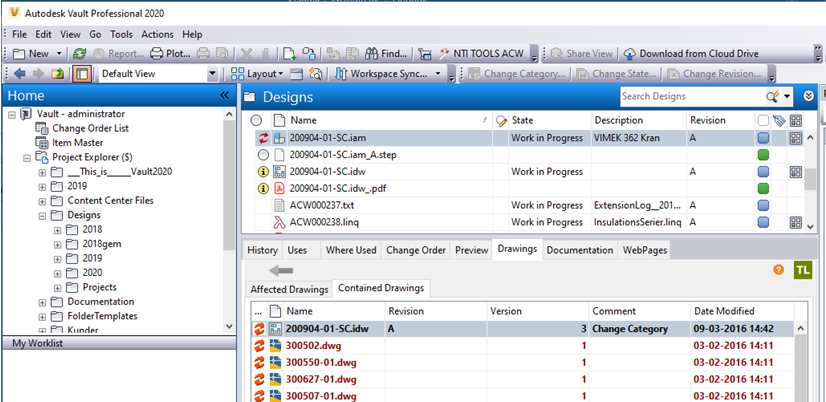Click the NTI TOOLS ACW wand icon

446,53
